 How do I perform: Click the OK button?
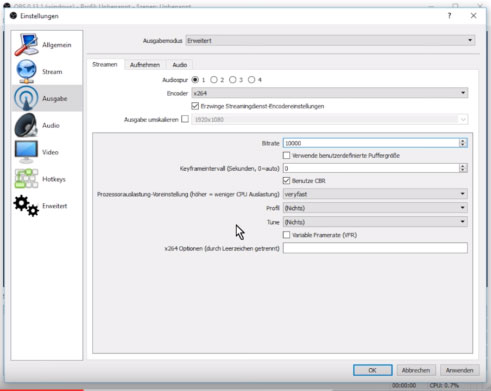373,370
